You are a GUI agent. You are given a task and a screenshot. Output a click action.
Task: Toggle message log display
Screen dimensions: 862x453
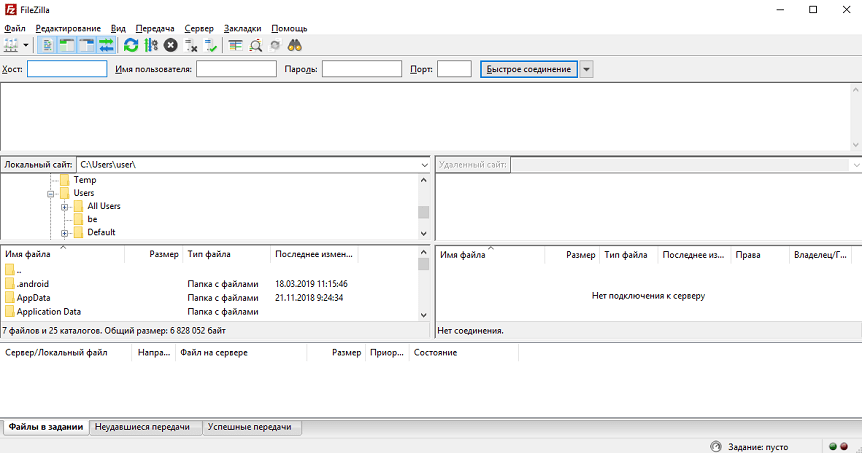[48, 45]
